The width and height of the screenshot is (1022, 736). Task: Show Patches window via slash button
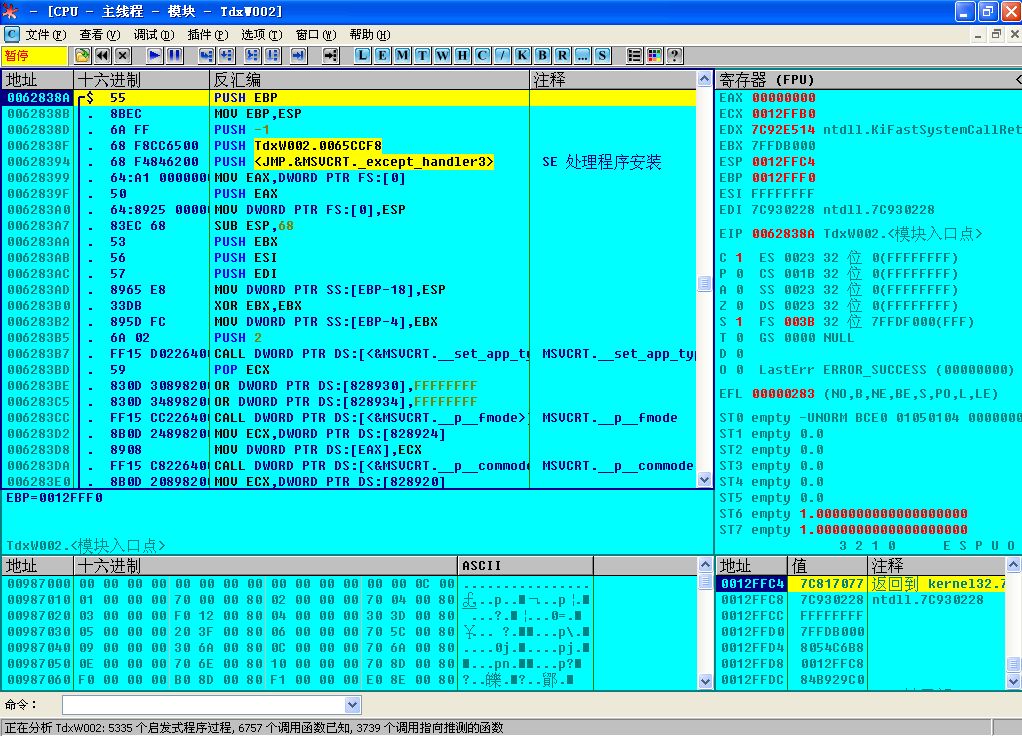(503, 55)
